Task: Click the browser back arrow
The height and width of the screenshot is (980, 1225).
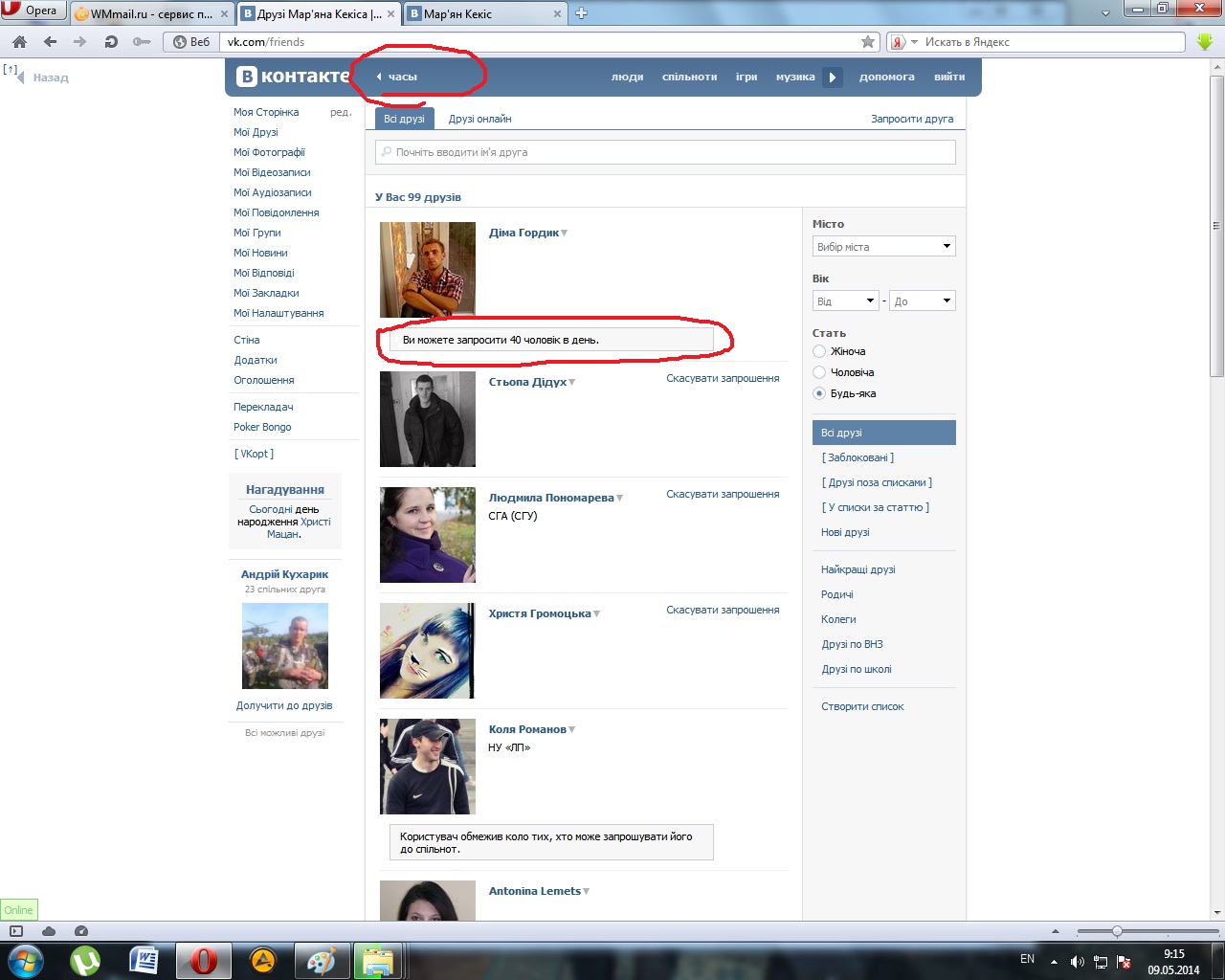Action: 51,42
